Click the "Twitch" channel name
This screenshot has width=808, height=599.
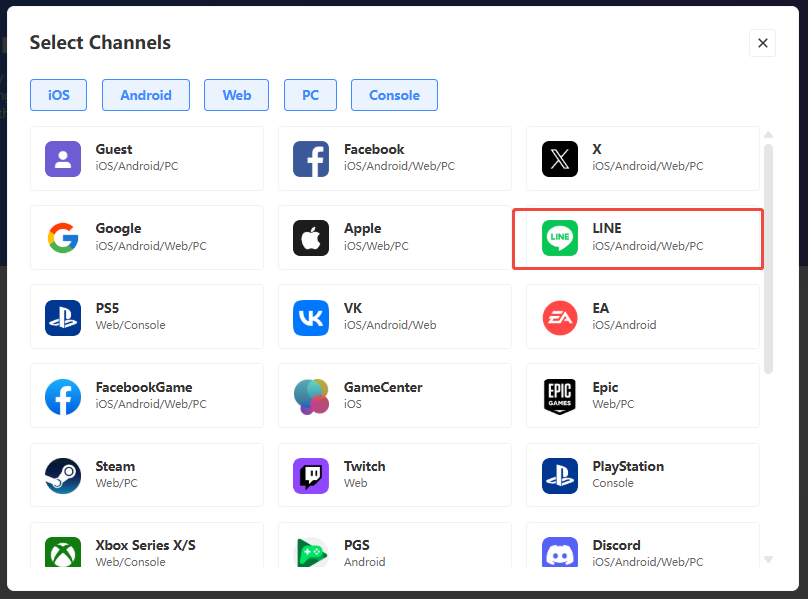pos(364,467)
